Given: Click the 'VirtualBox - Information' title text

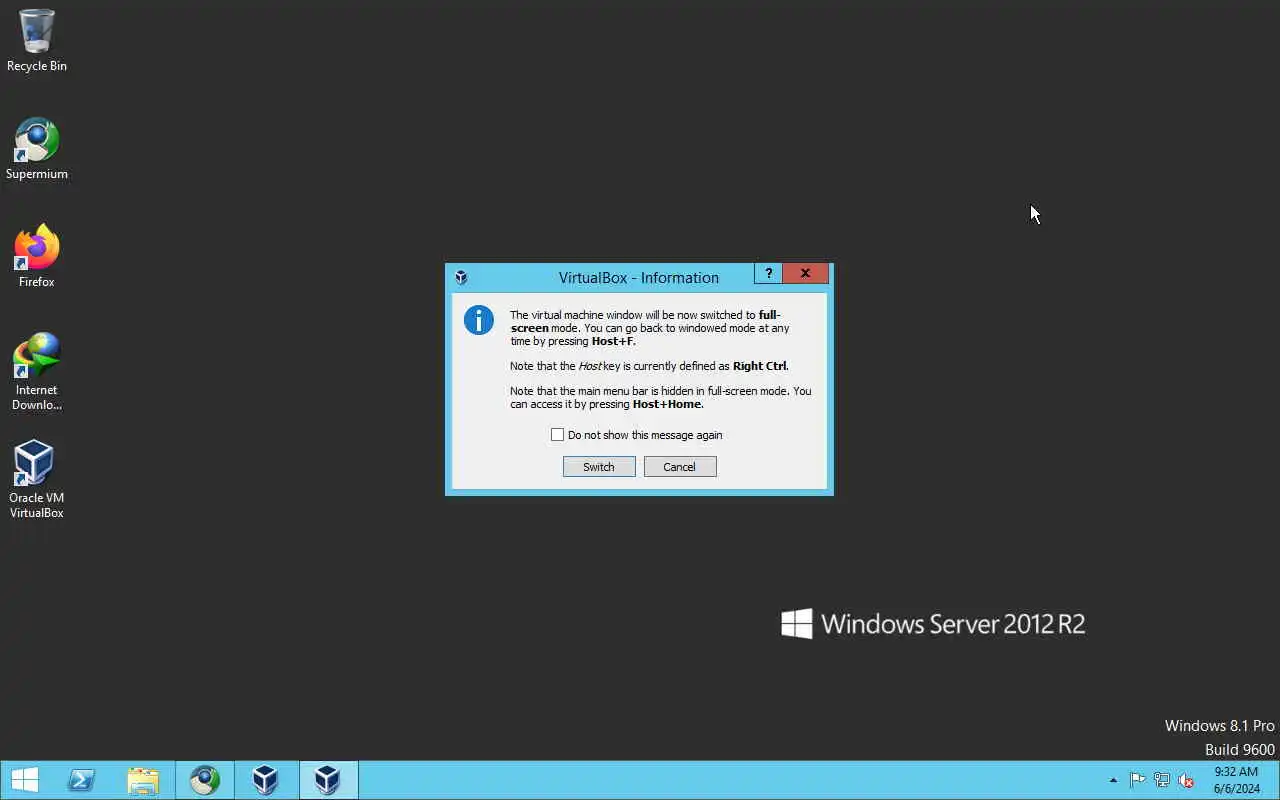Looking at the screenshot, I should click(639, 278).
